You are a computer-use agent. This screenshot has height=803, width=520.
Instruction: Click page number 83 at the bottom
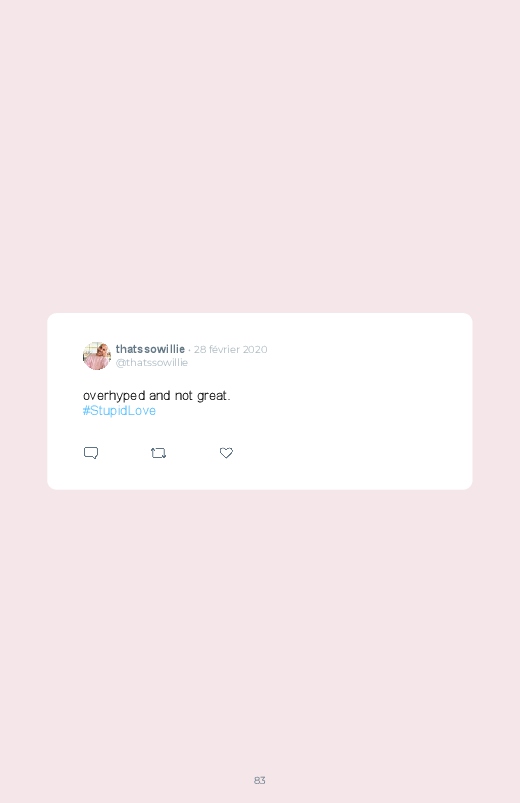click(x=260, y=780)
